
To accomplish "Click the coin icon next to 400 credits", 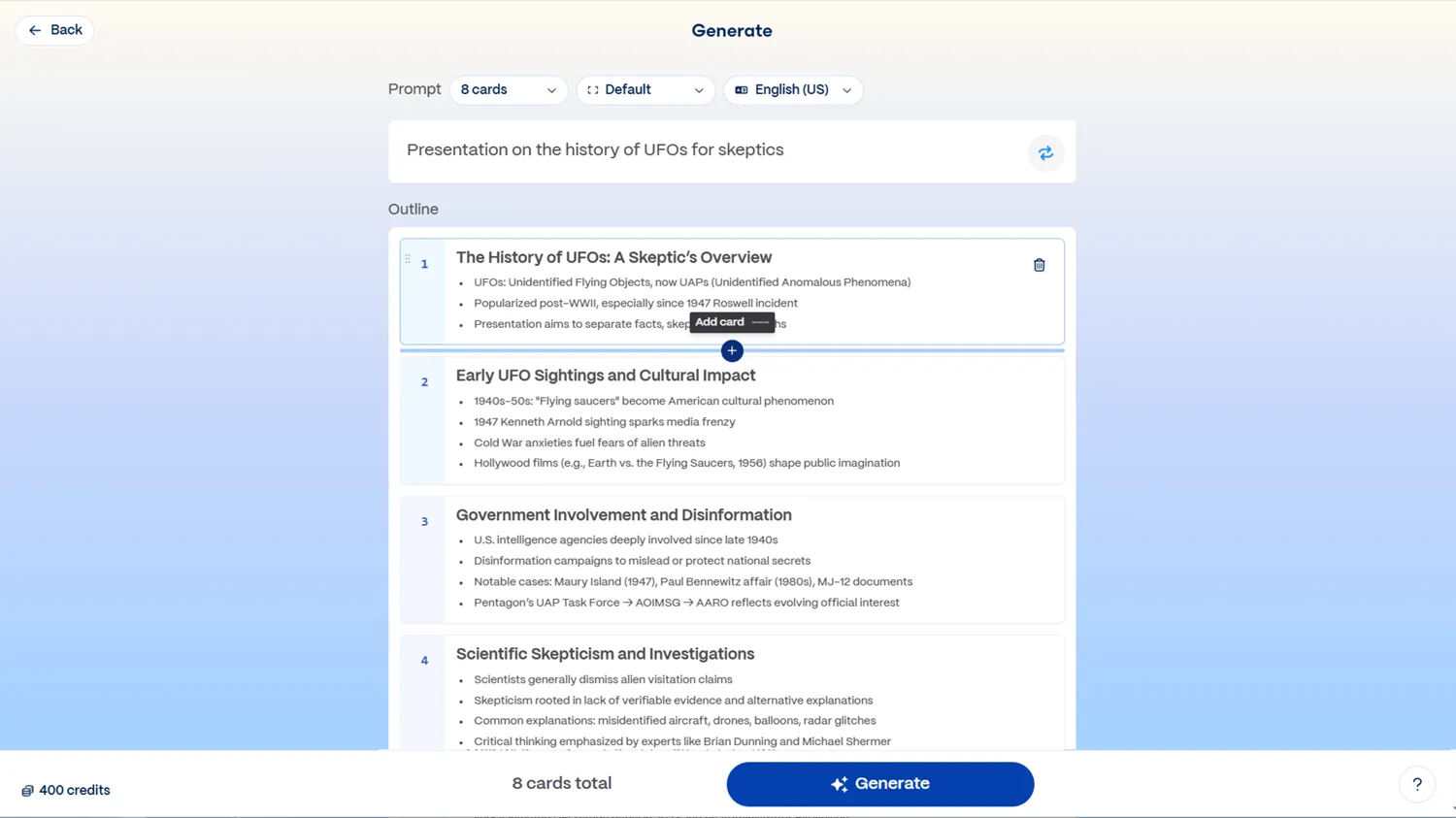I will pos(29,790).
